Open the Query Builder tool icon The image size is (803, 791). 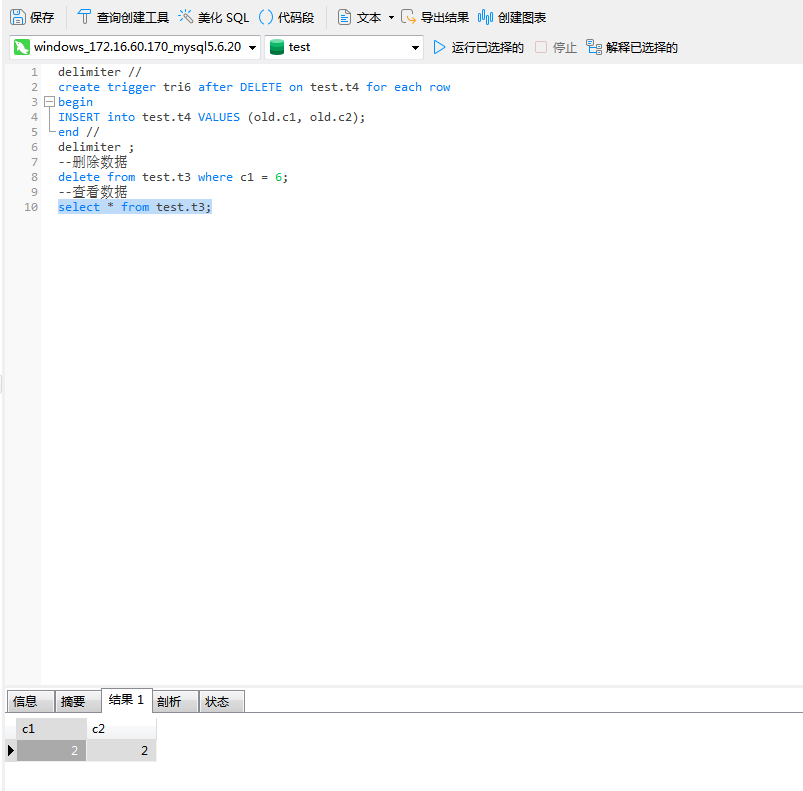84,17
